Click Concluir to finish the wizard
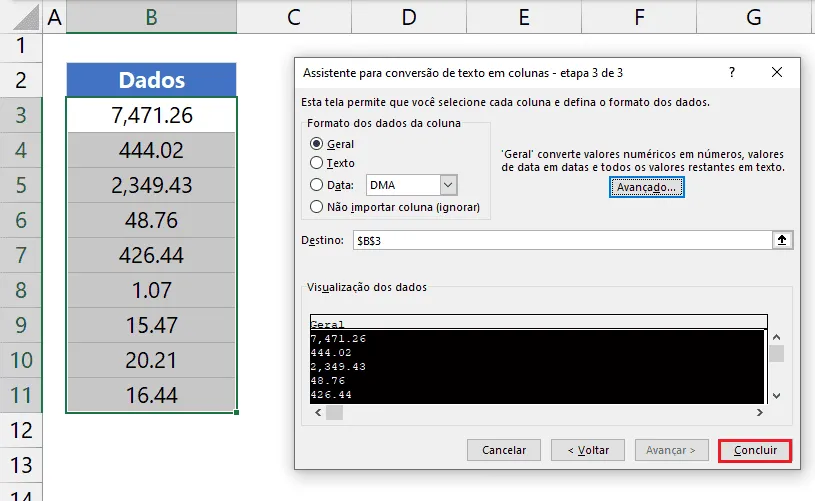This screenshot has height=501, width=815. 755,451
